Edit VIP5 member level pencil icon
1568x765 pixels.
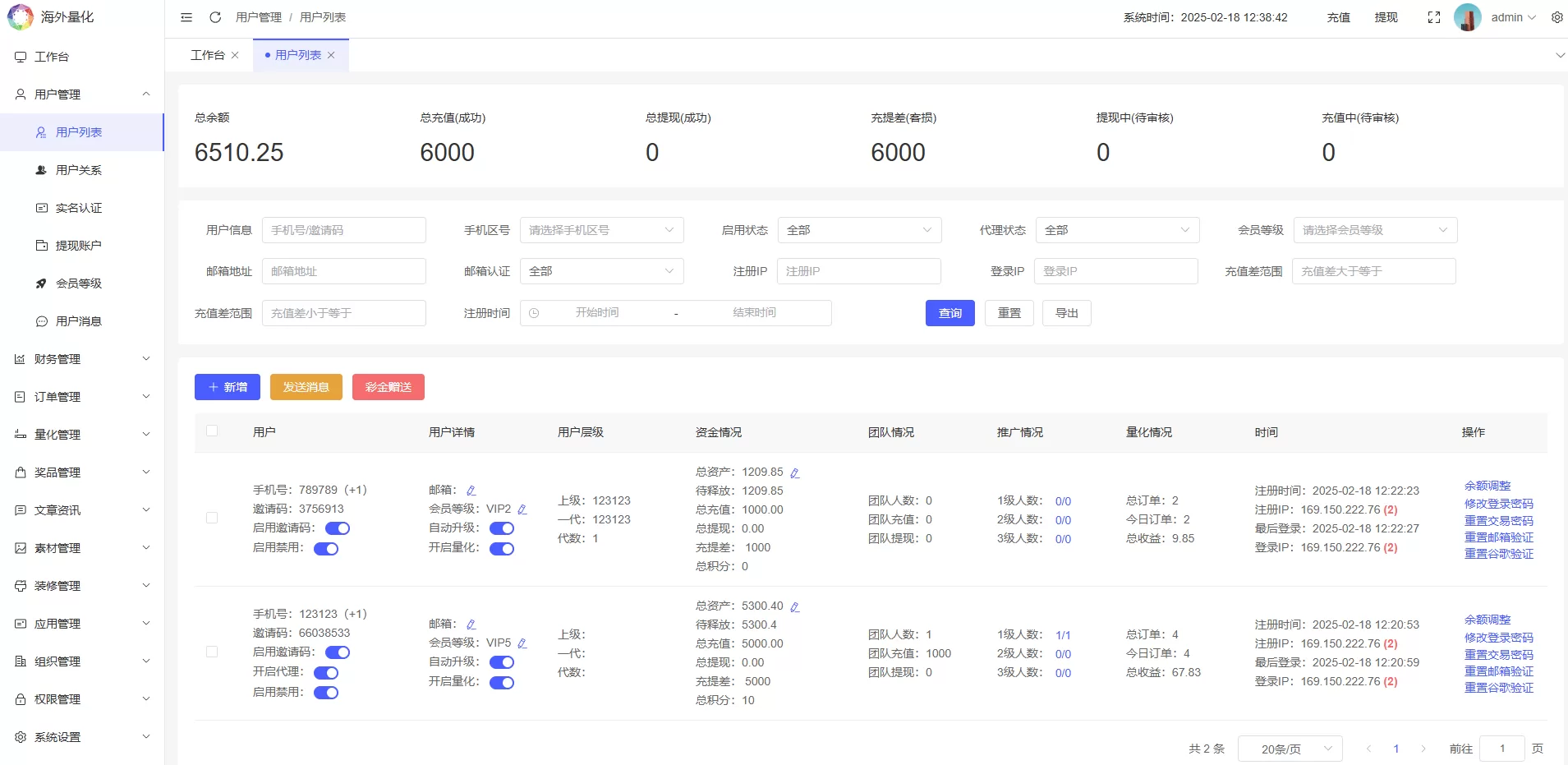tap(522, 643)
